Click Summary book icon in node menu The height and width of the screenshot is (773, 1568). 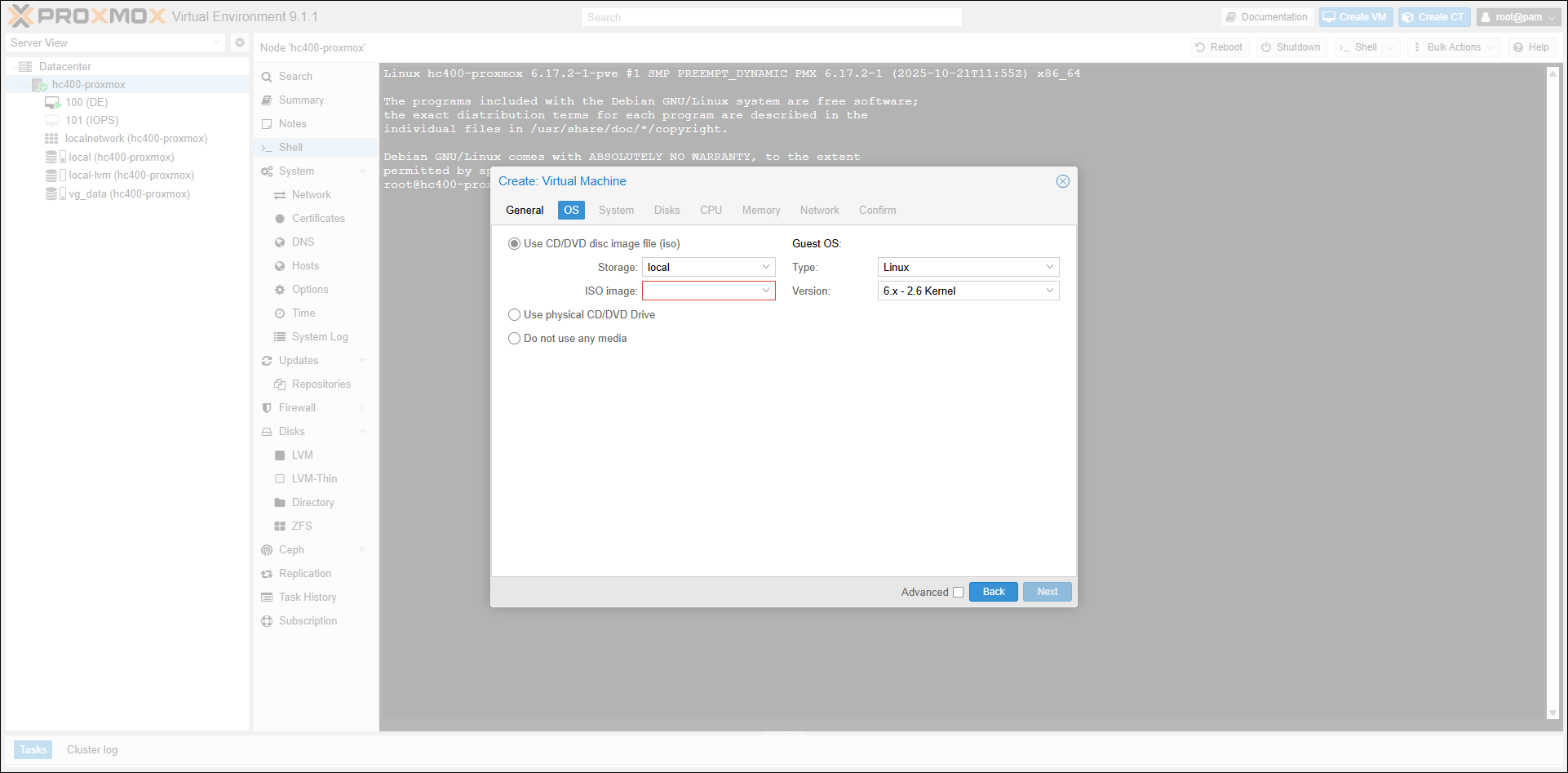pos(267,100)
